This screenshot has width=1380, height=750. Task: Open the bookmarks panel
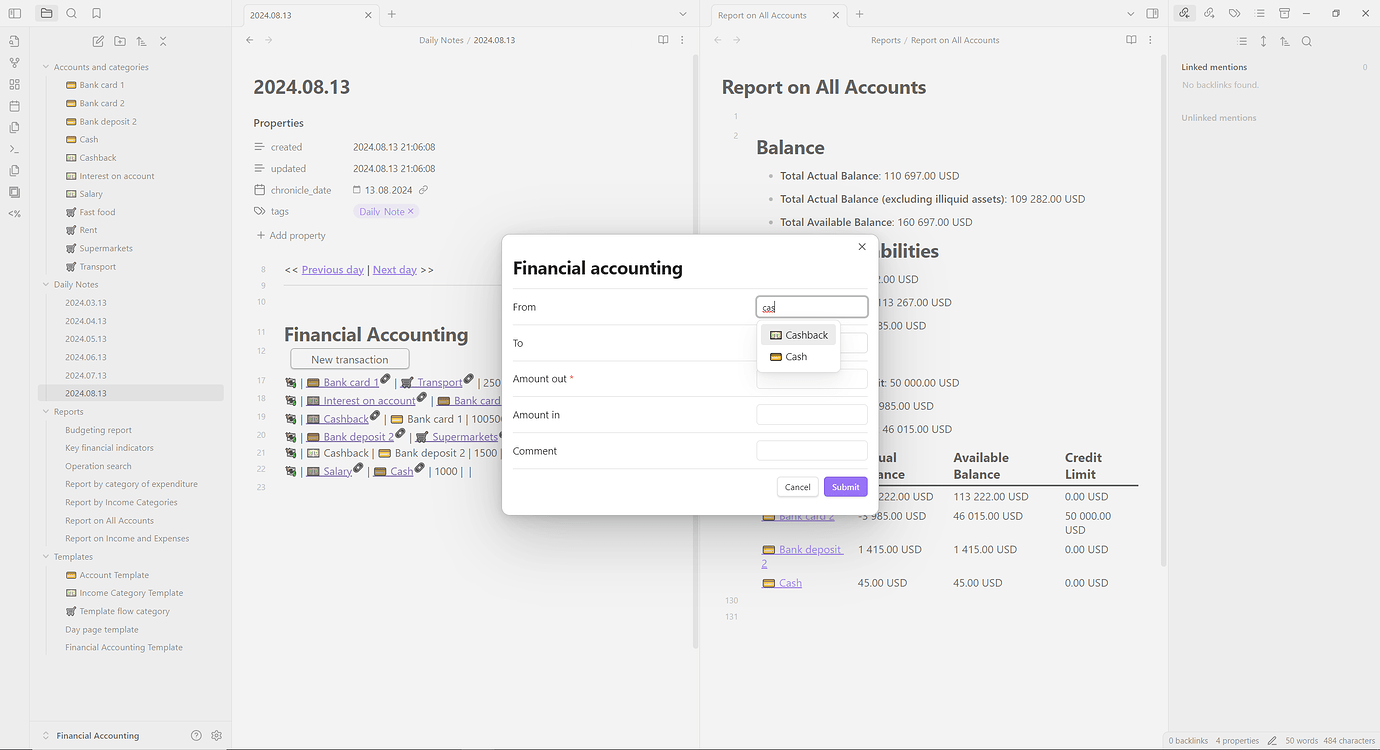click(x=96, y=13)
